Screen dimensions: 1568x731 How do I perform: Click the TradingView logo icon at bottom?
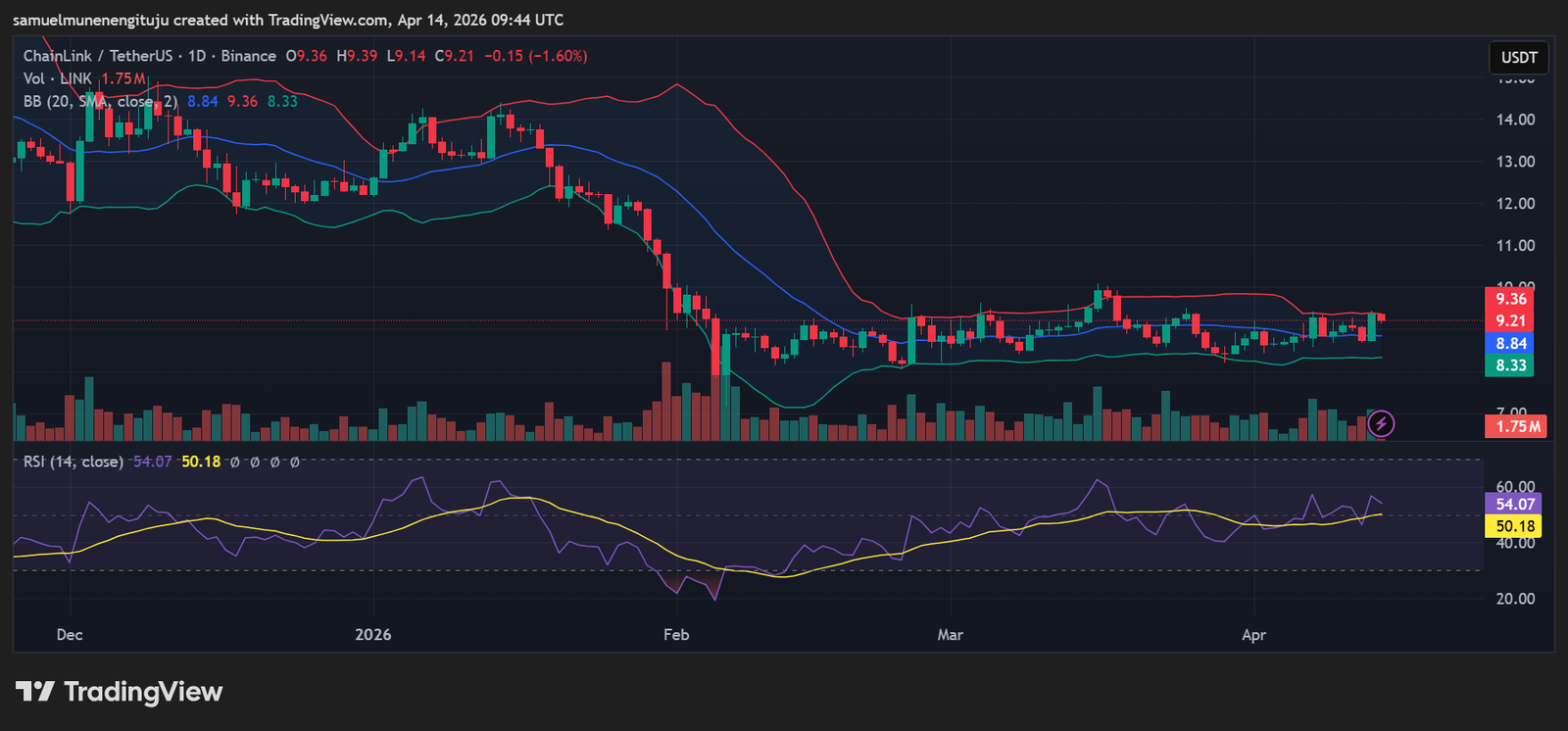(34, 692)
